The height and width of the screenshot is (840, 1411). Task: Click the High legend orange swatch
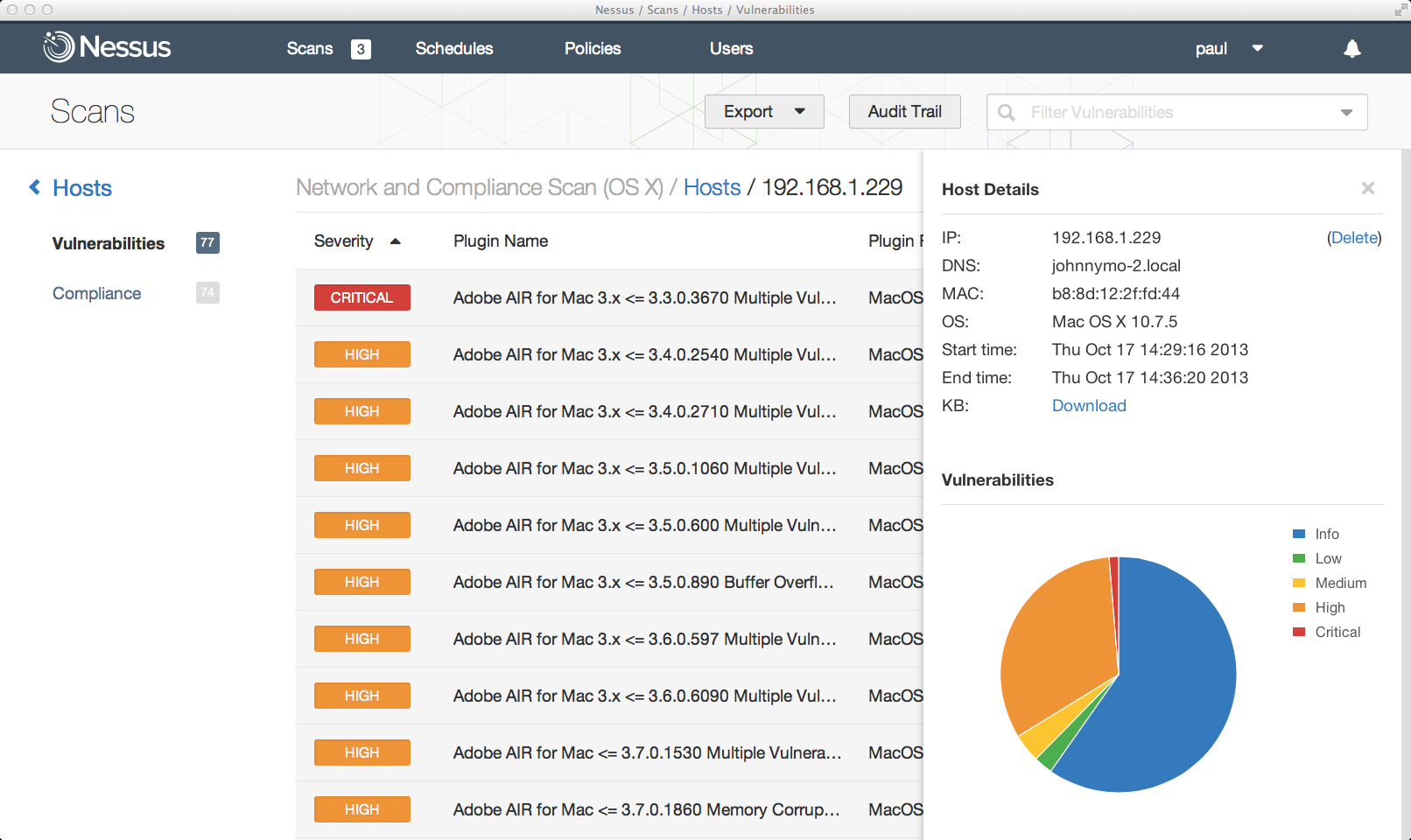click(1299, 607)
